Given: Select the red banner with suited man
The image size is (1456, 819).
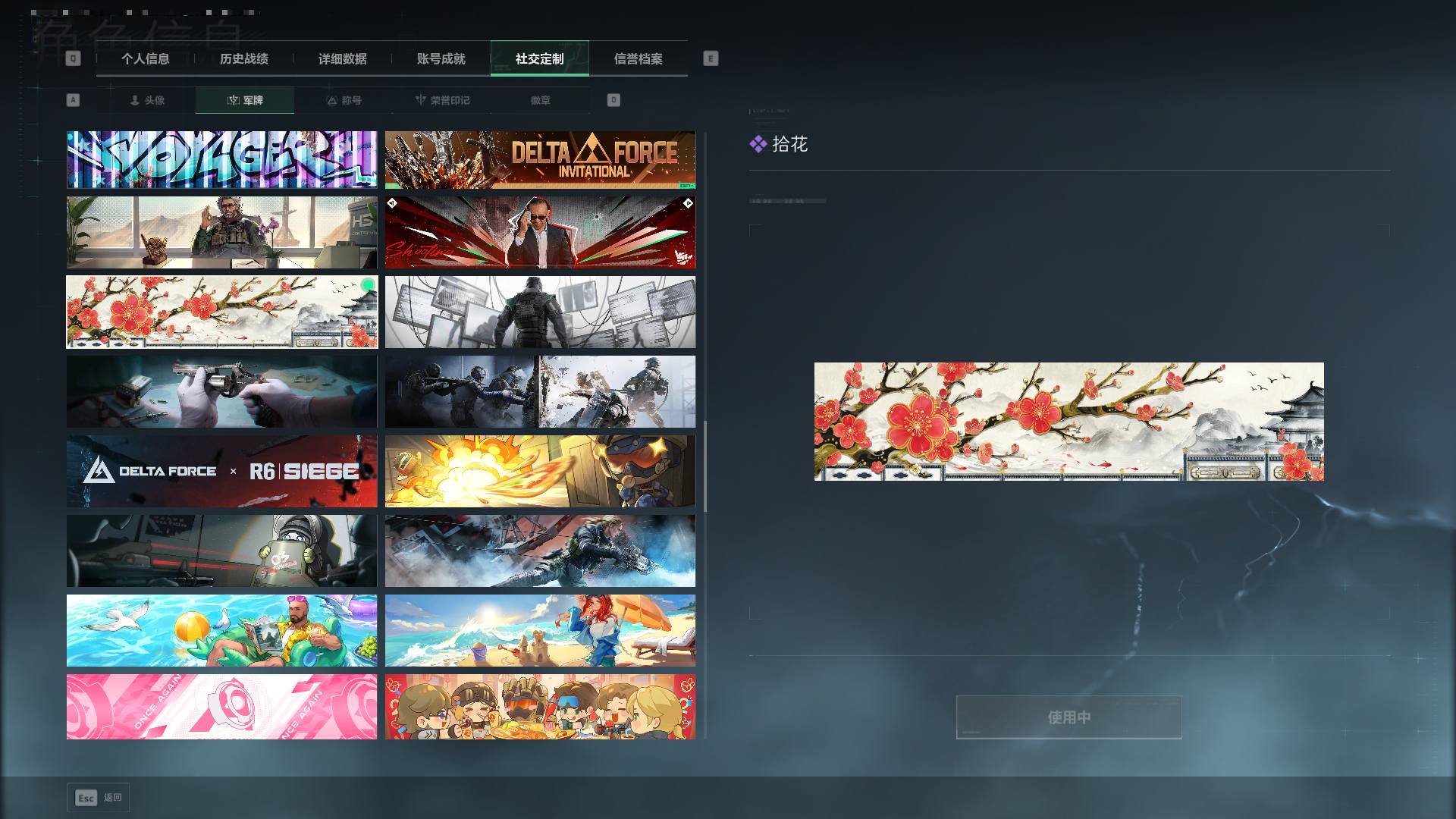Looking at the screenshot, I should (540, 232).
